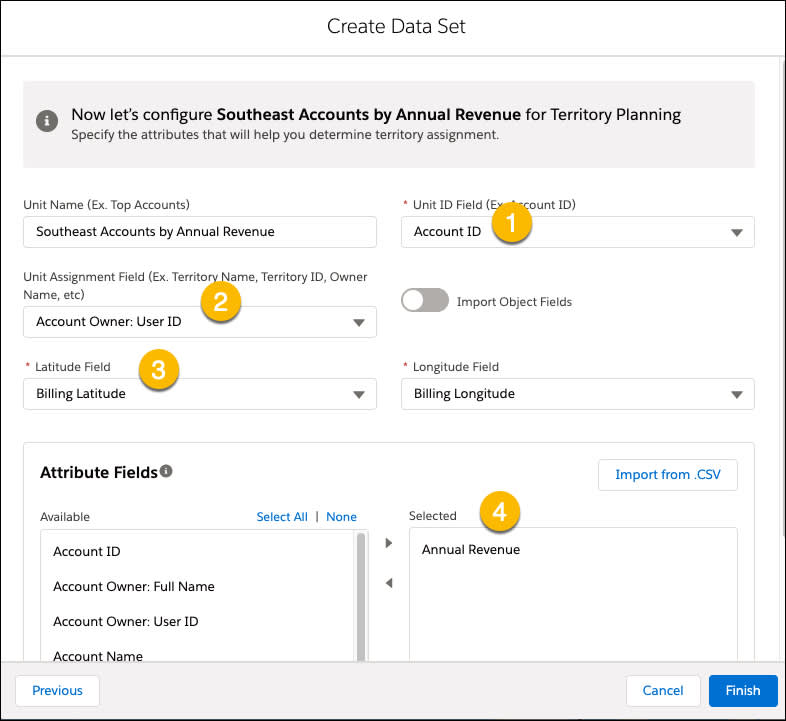Viewport: 786px width, 721px height.
Task: Click into the Unit Name text field
Action: pos(200,232)
